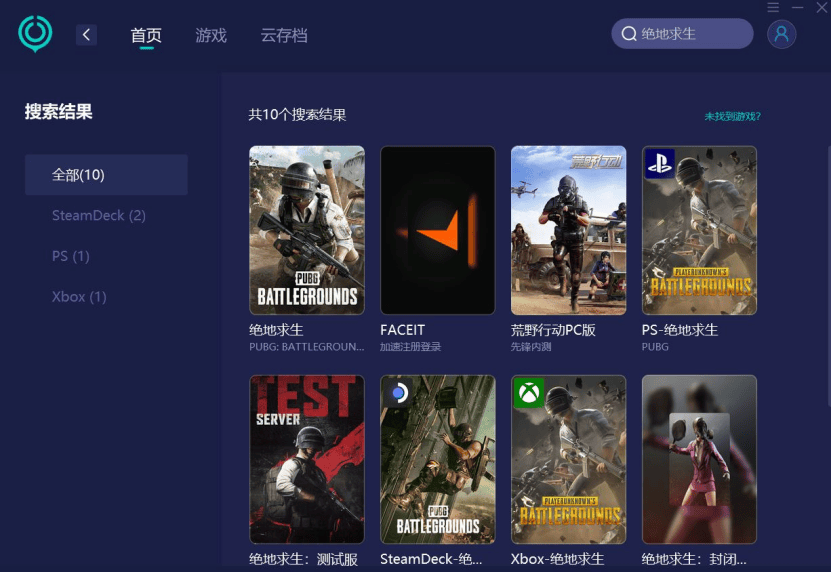Switch to the 首页 tab
Viewport: 831px width, 572px height.
click(146, 36)
